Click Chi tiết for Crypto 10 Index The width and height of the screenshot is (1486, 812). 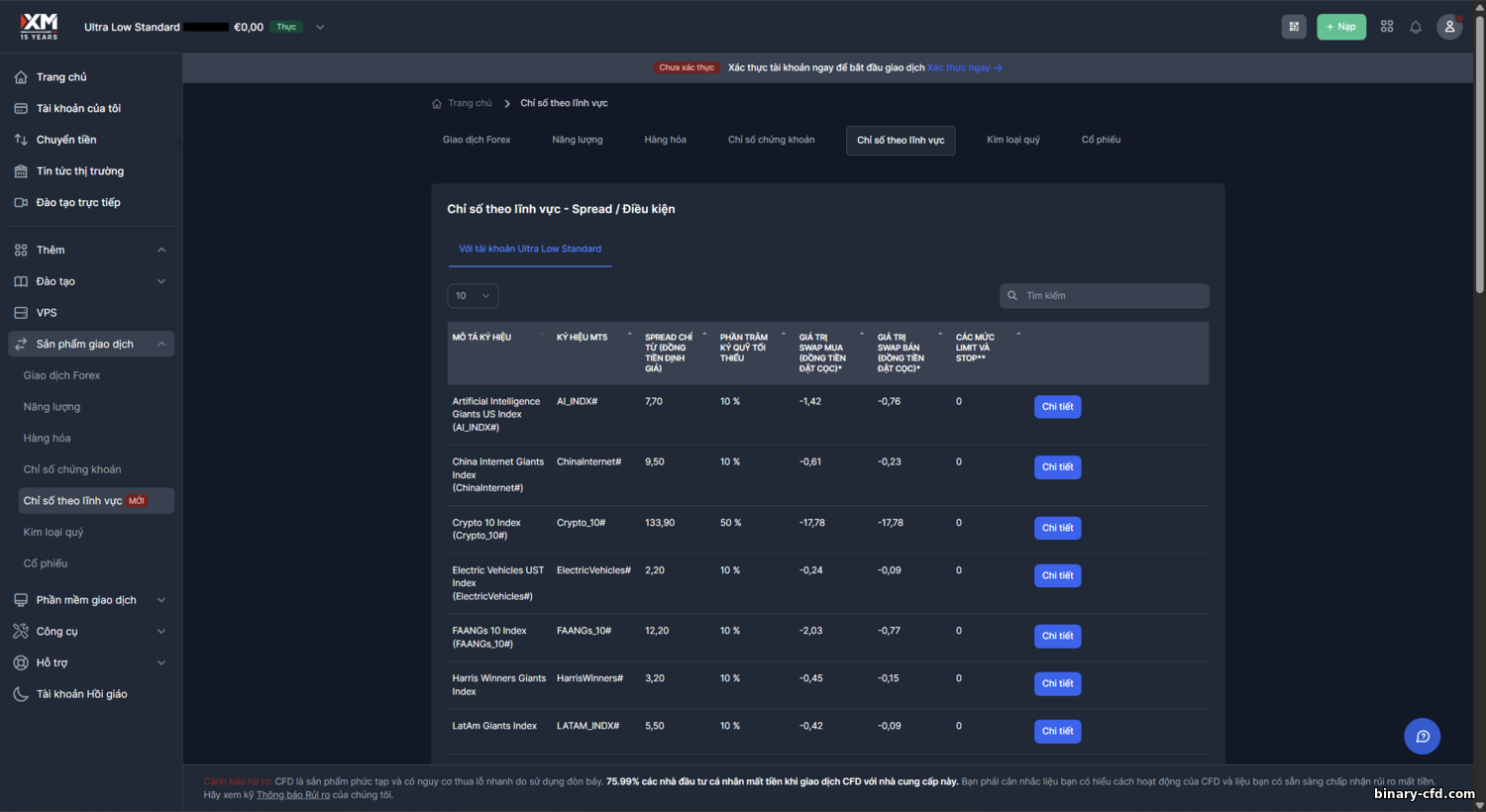pos(1057,528)
